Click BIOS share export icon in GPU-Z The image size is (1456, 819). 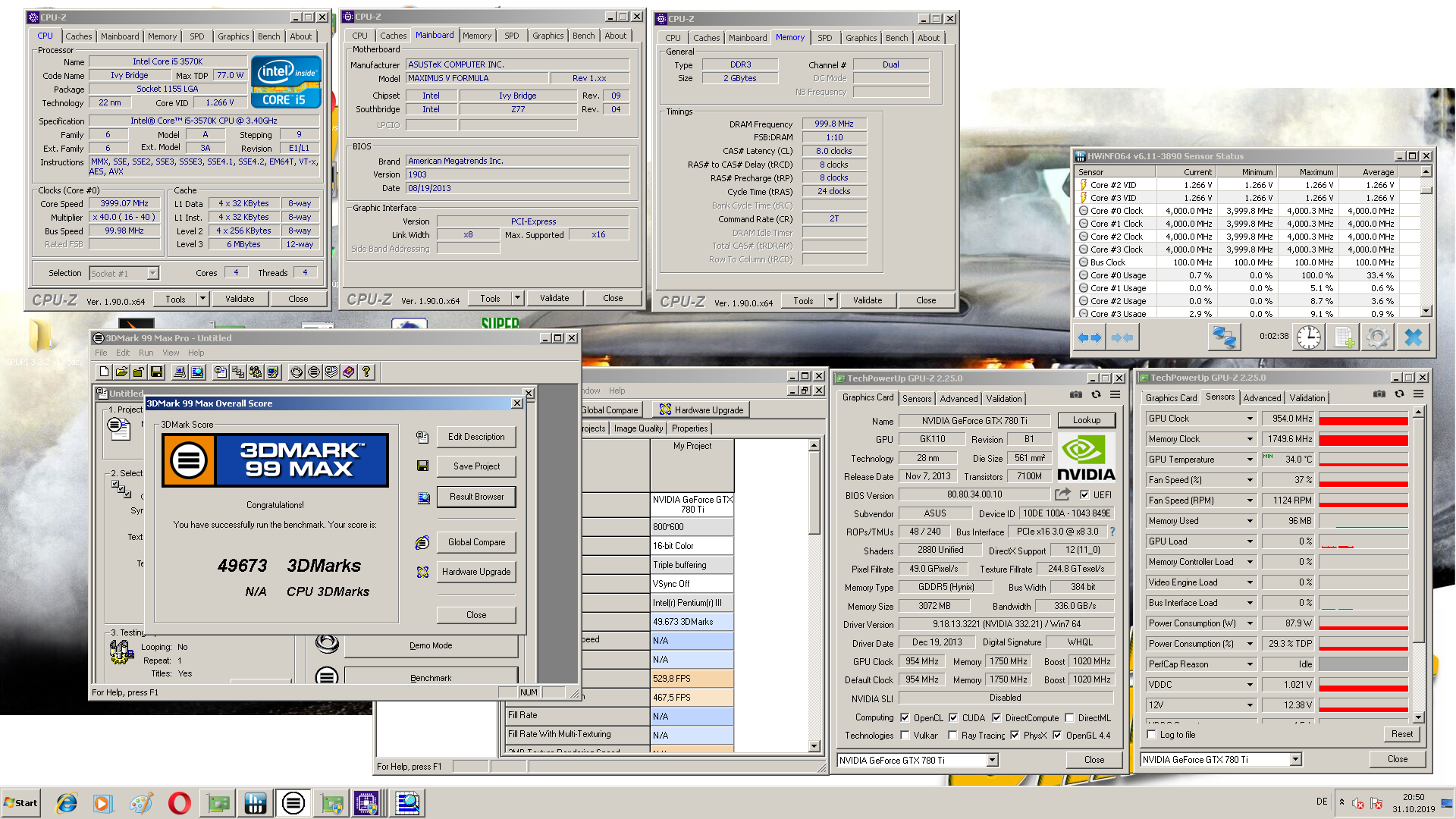pyautogui.click(x=1062, y=494)
